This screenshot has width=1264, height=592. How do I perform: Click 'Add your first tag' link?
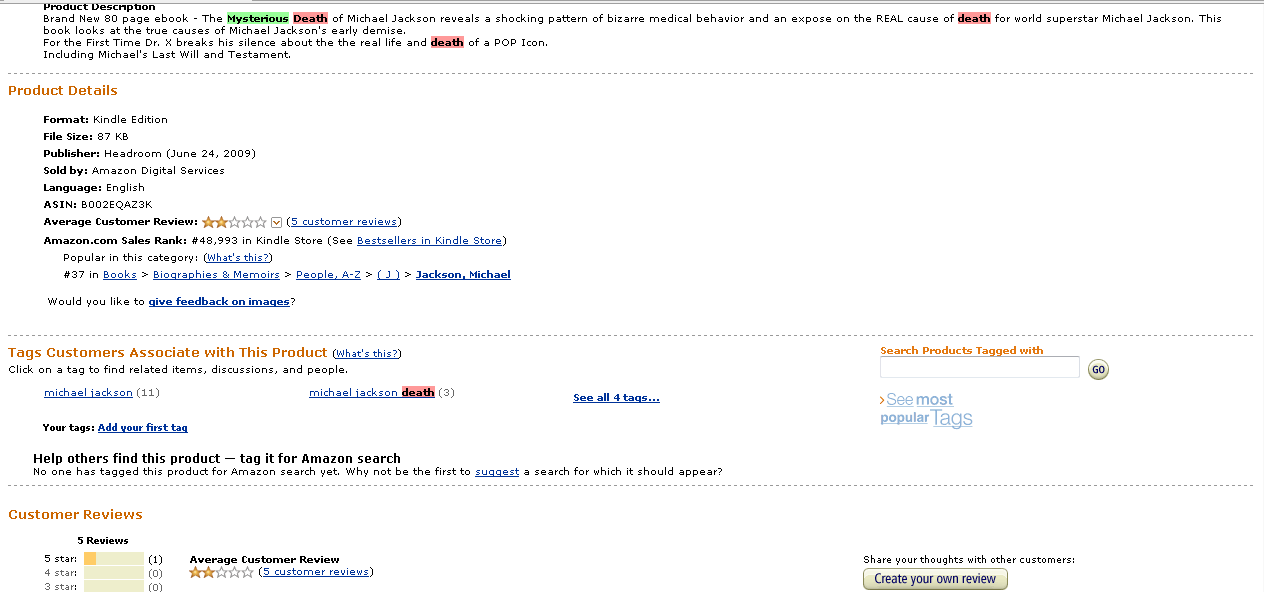143,428
